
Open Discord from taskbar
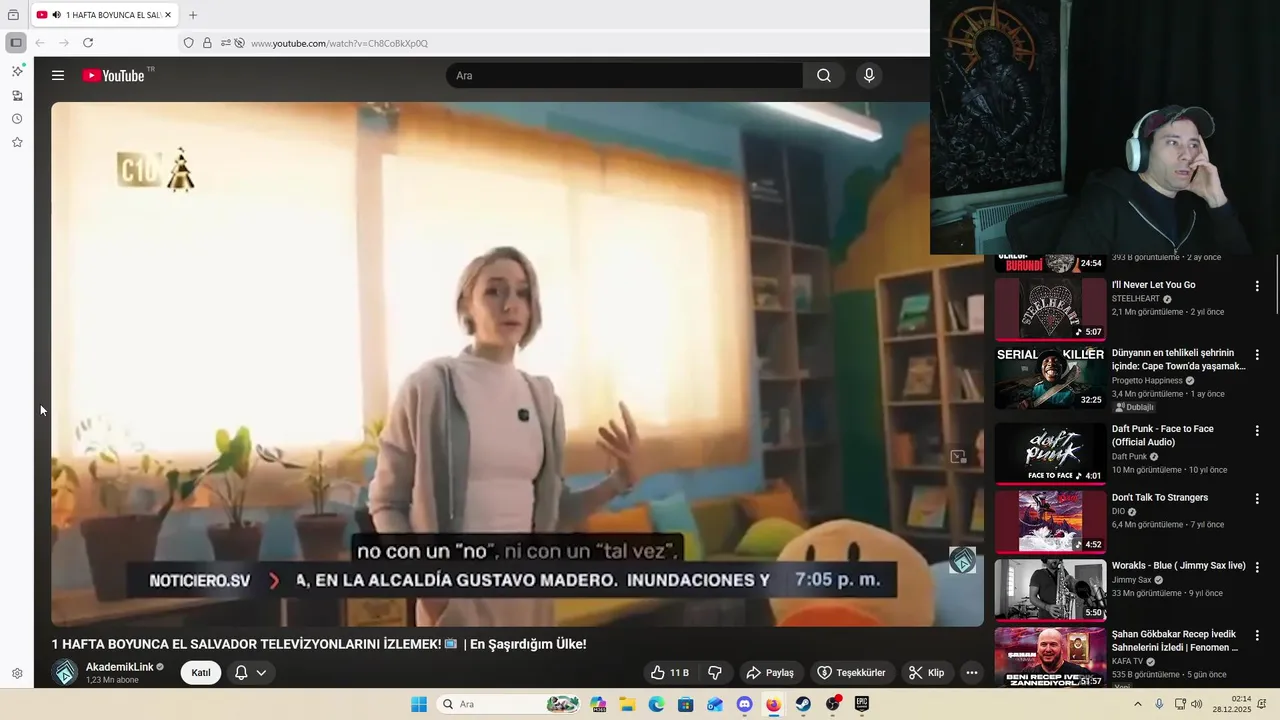744,704
